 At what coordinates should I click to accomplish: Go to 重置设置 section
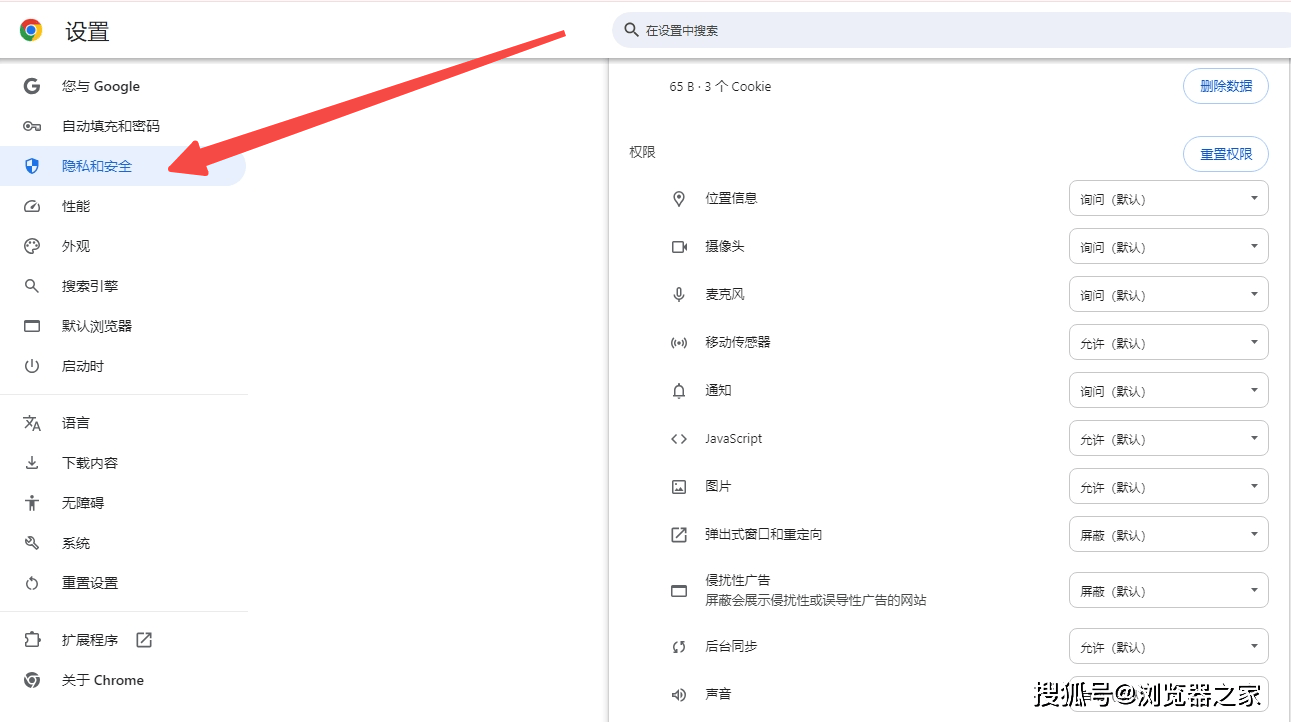(123, 583)
